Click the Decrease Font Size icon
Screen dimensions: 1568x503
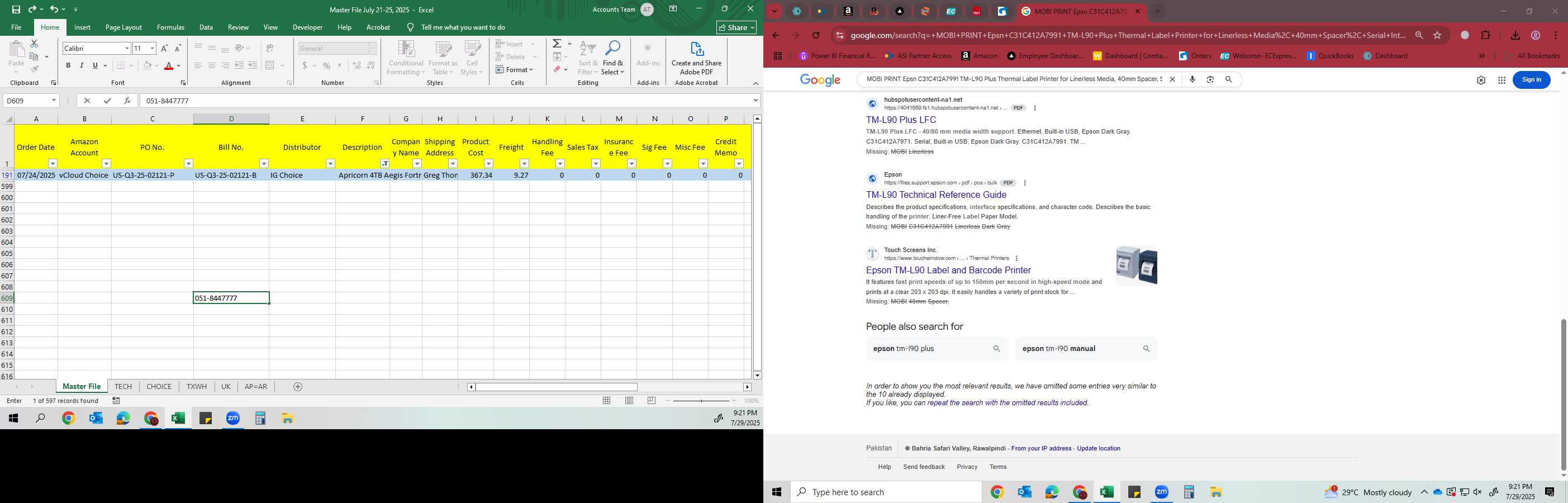click(178, 48)
